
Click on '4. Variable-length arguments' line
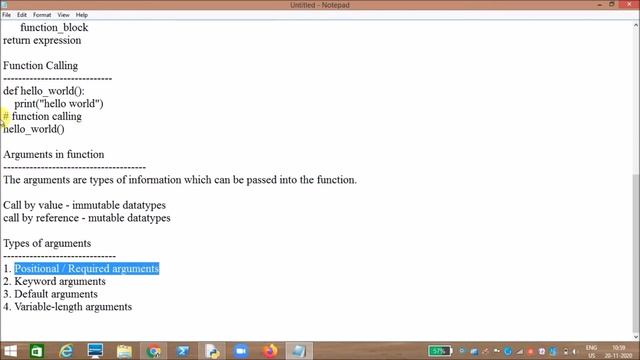click(67, 307)
